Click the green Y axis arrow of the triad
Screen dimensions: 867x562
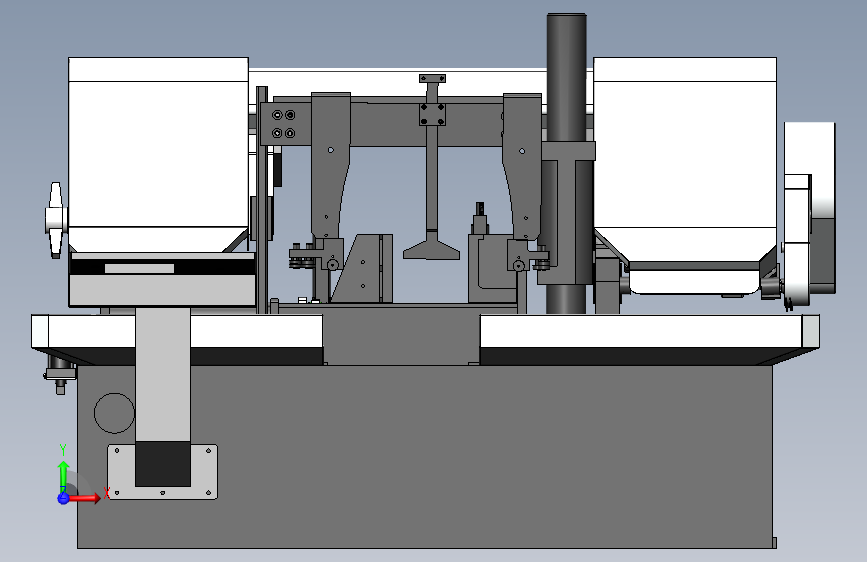[x=64, y=476]
